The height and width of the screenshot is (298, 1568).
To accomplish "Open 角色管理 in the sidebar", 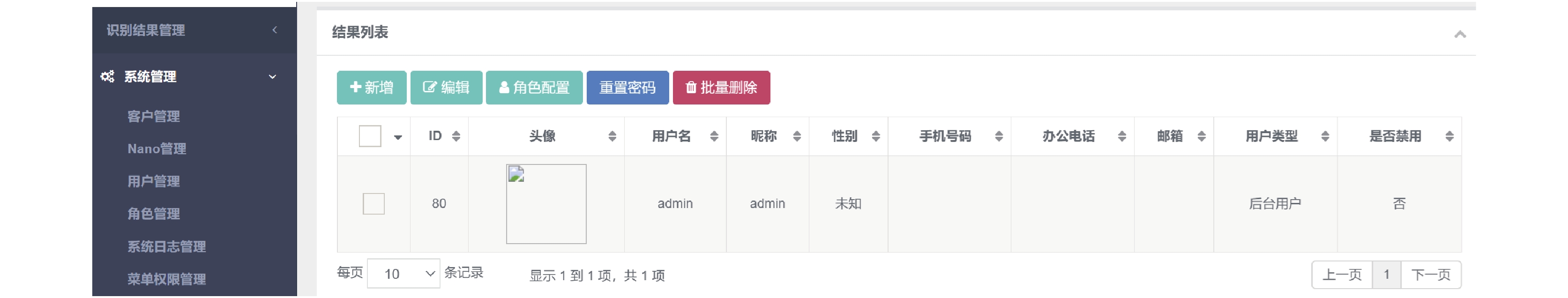I will click(153, 214).
